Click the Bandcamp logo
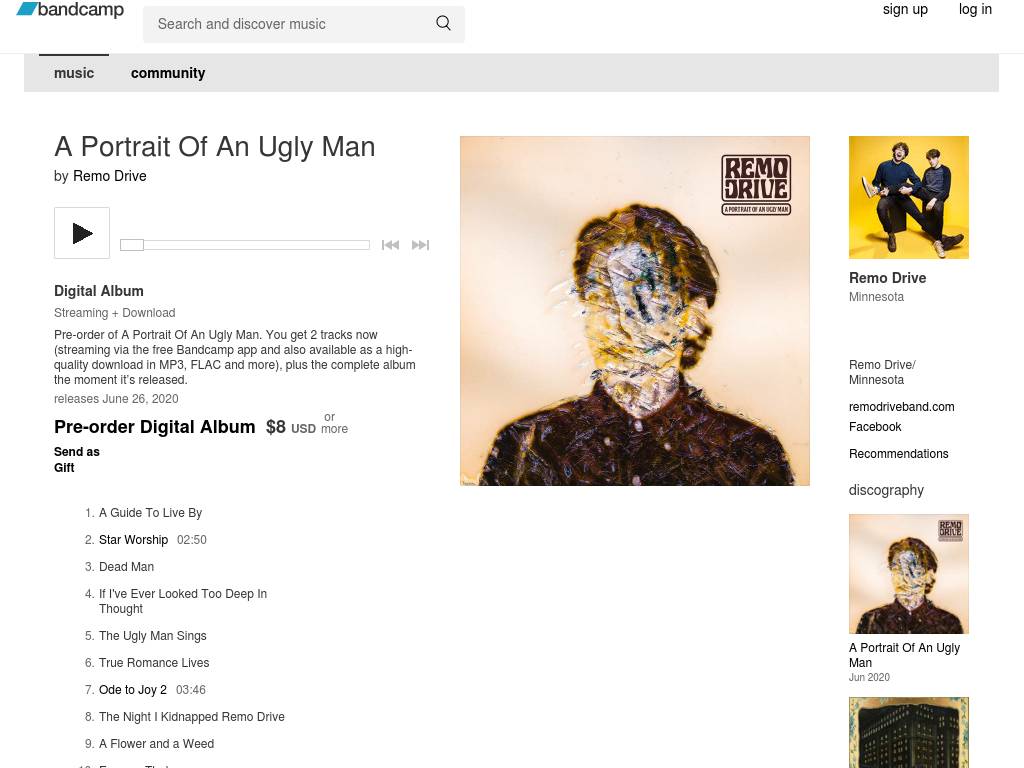Screen dimensions: 1024x768 click(x=70, y=10)
